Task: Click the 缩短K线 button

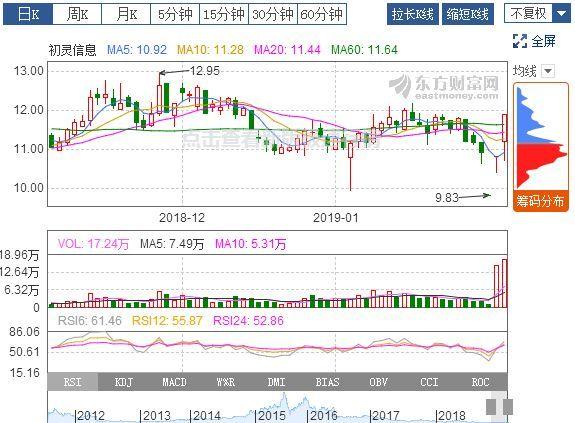Action: pyautogui.click(x=468, y=14)
